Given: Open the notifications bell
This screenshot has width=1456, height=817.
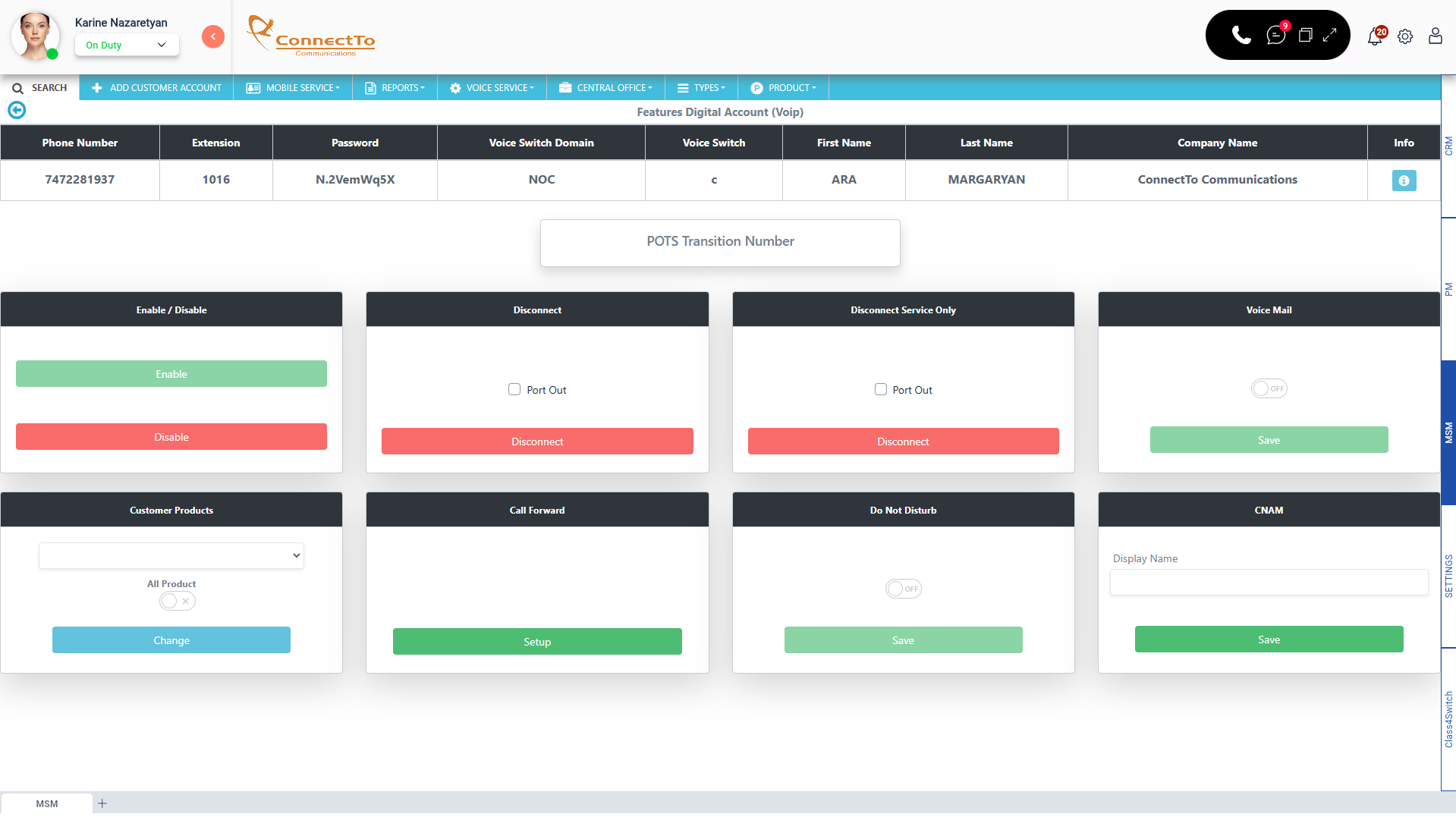Looking at the screenshot, I should (x=1375, y=36).
